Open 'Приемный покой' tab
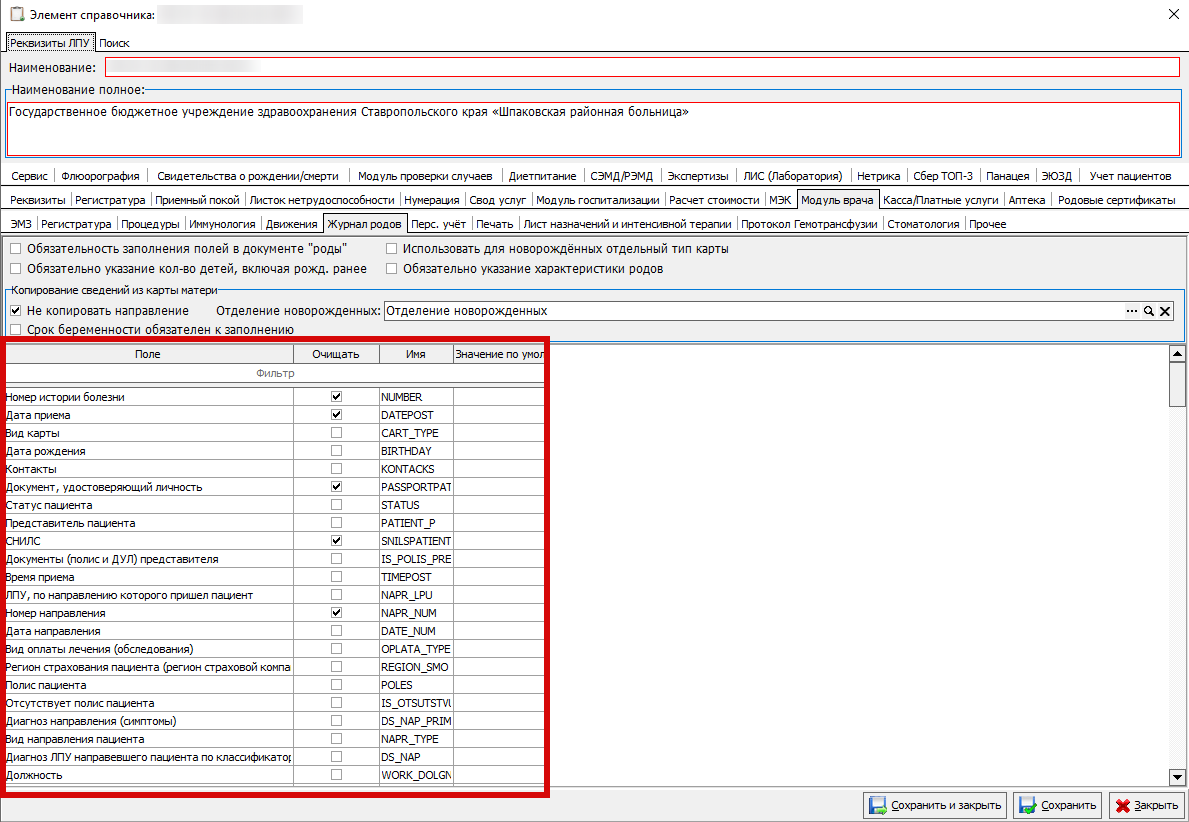1189x822 pixels. coord(197,200)
